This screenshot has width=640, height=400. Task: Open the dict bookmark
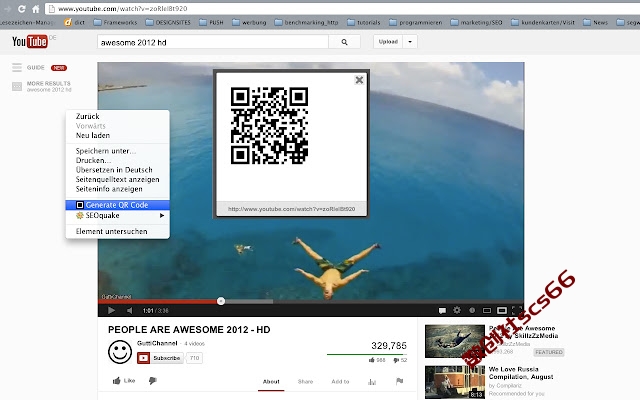point(74,22)
